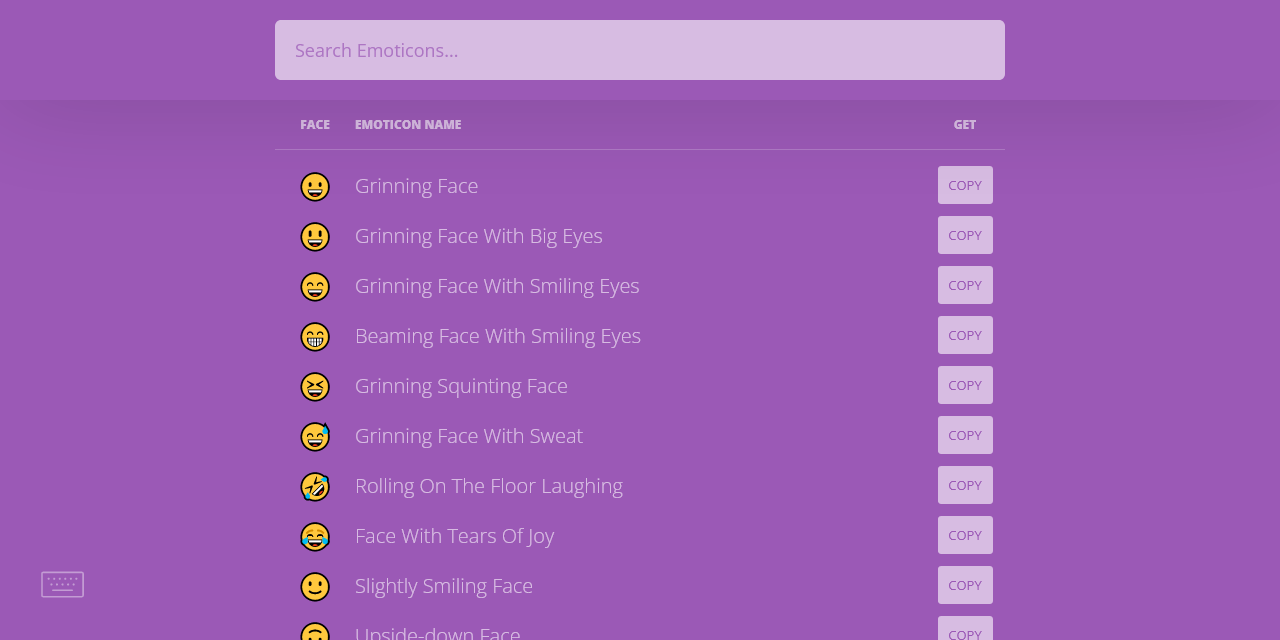The height and width of the screenshot is (640, 1280).
Task: Click the Grinning Face With Big Eyes emoji
Action: tap(315, 236)
